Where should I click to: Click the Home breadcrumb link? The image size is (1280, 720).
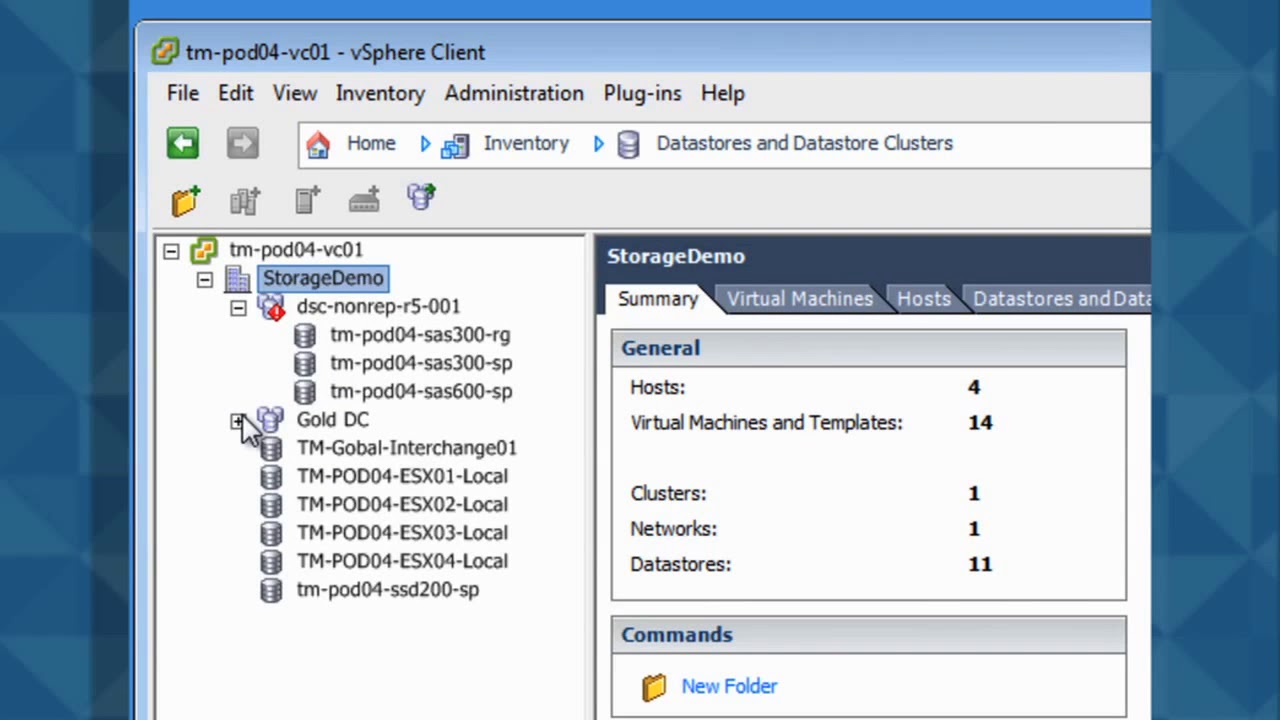pos(371,143)
